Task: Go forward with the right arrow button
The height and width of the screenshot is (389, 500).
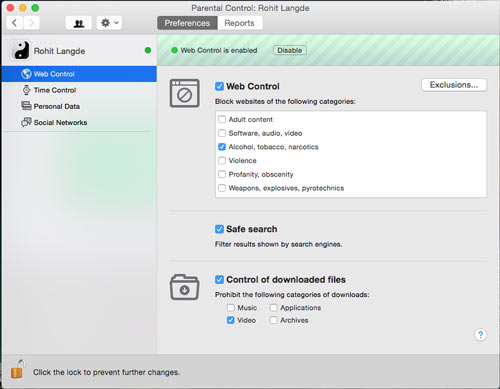Action: click(x=31, y=23)
